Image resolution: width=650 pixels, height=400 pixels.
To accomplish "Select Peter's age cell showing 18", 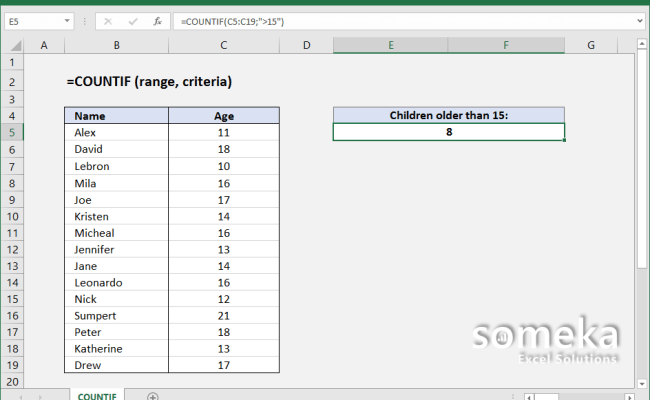I will point(224,332).
